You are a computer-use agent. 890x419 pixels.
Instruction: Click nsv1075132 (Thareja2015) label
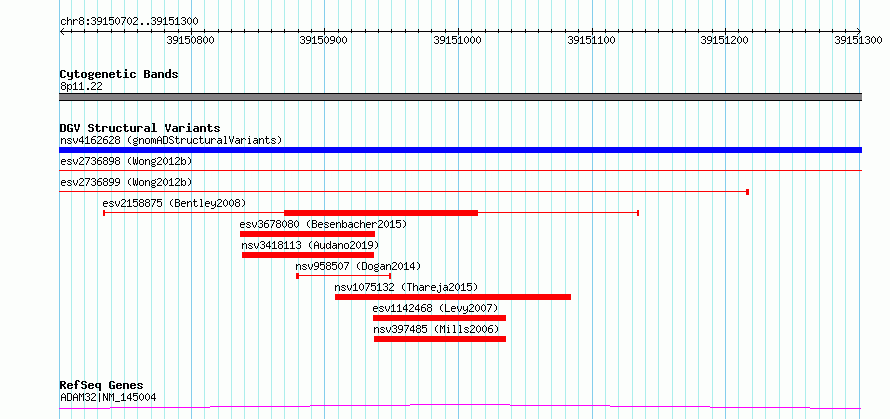406,287
